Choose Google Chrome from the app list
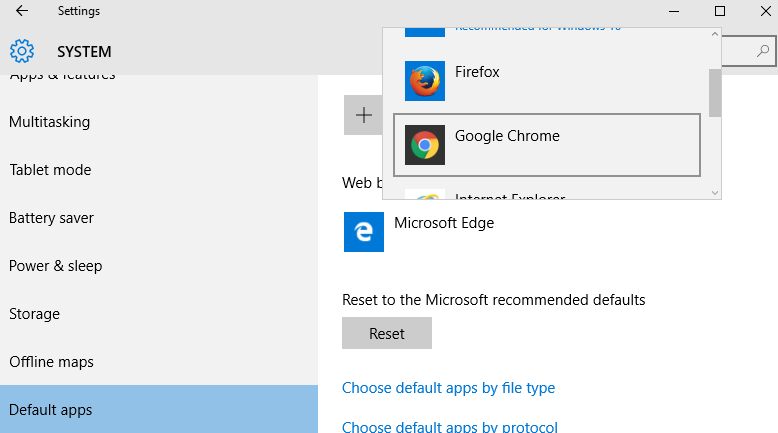The width and height of the screenshot is (778, 433). [x=547, y=145]
